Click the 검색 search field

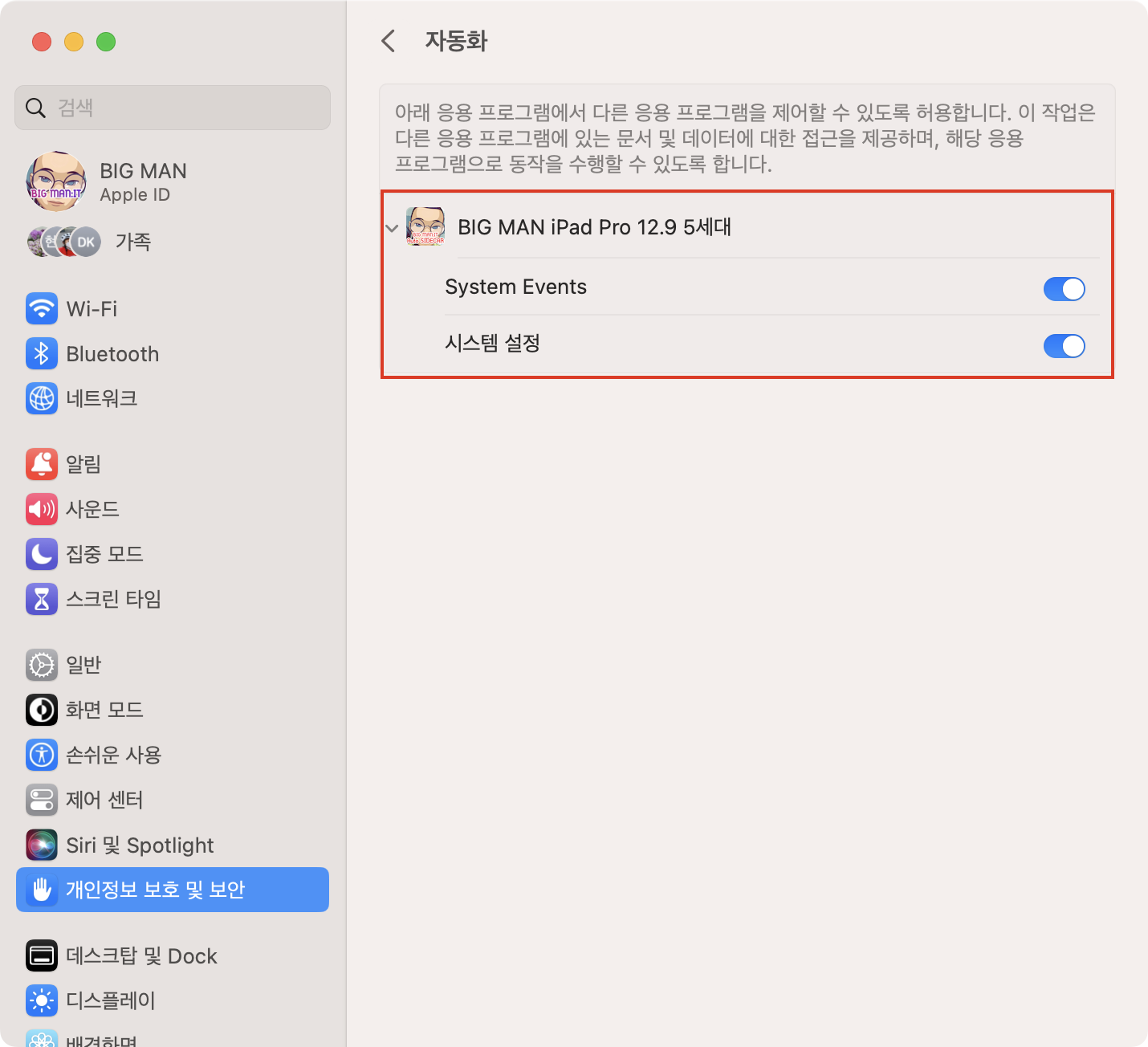click(173, 108)
